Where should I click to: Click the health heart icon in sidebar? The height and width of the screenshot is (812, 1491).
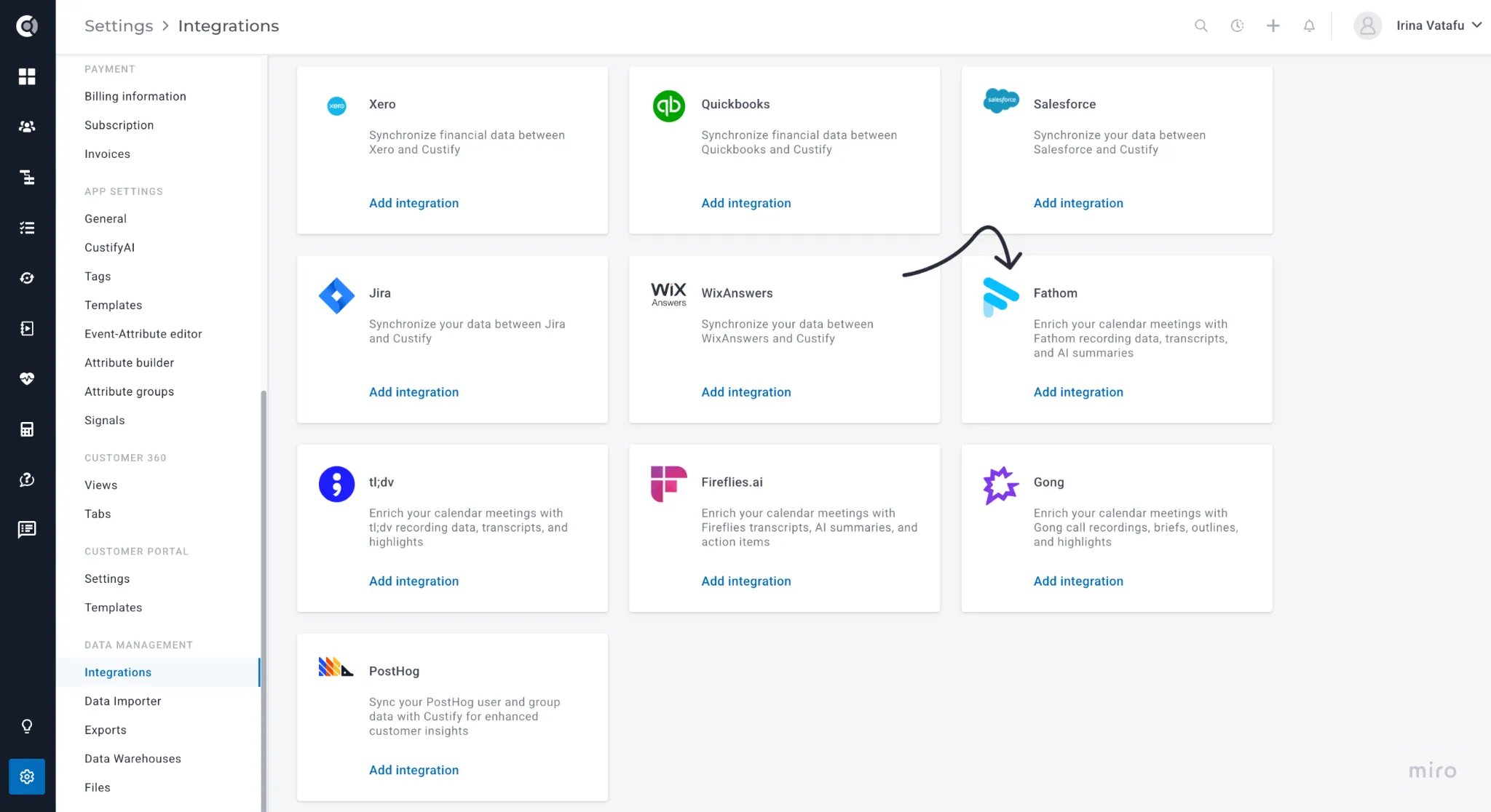(27, 378)
